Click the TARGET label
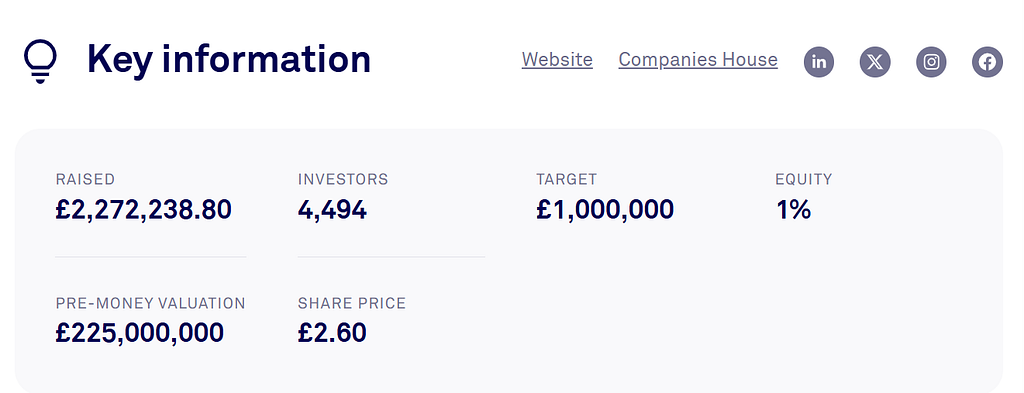Screen dimensions: 1024x393 (567, 180)
